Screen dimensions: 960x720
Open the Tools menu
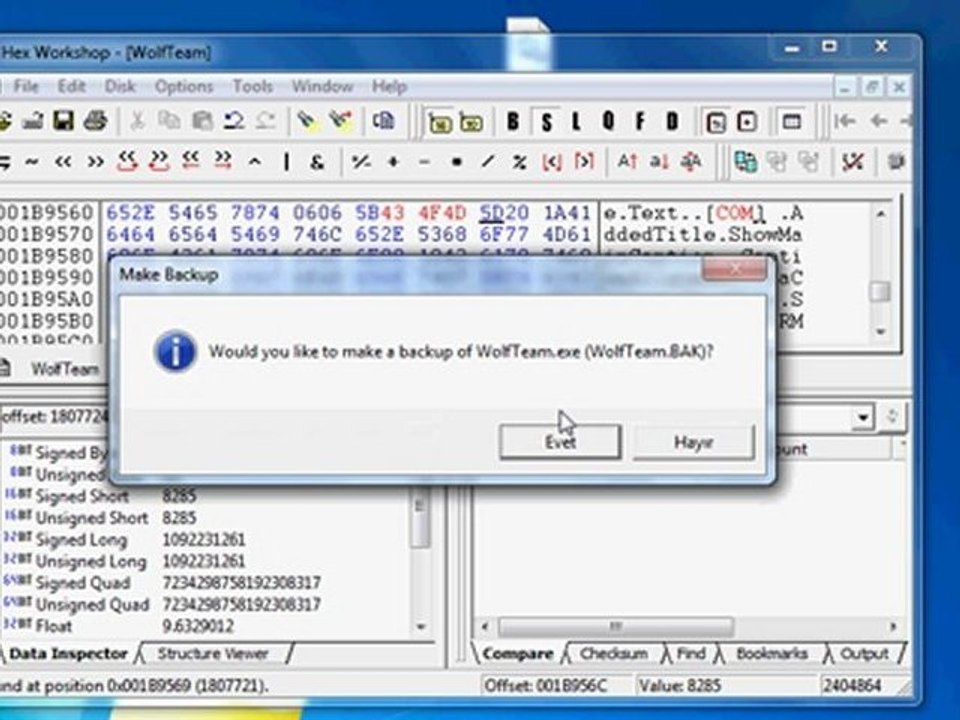(252, 86)
